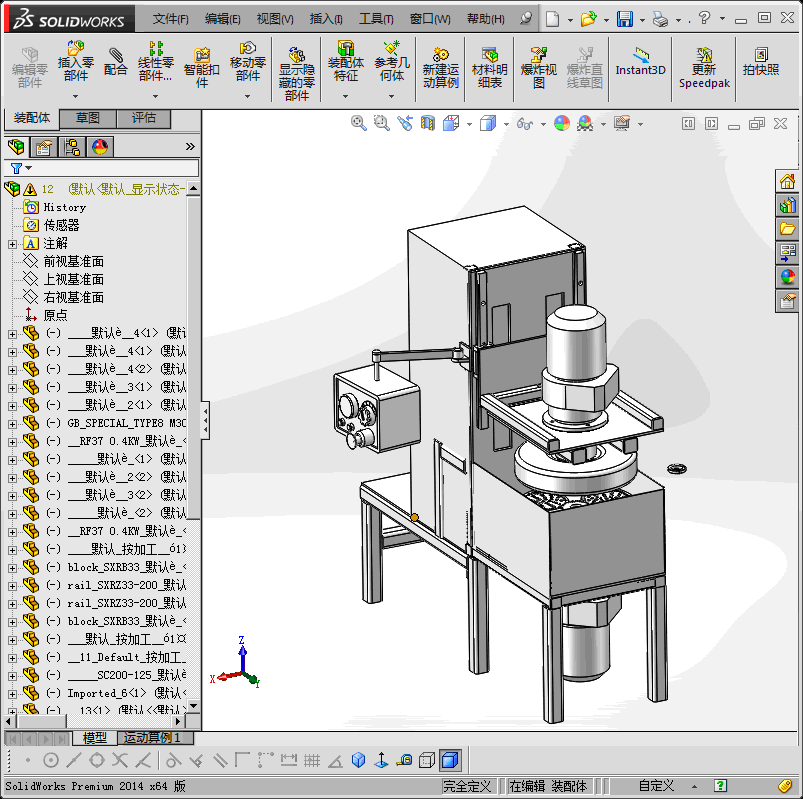This screenshot has height=799, width=803.
Task: Open Design Library icon in task pane
Action: [787, 205]
